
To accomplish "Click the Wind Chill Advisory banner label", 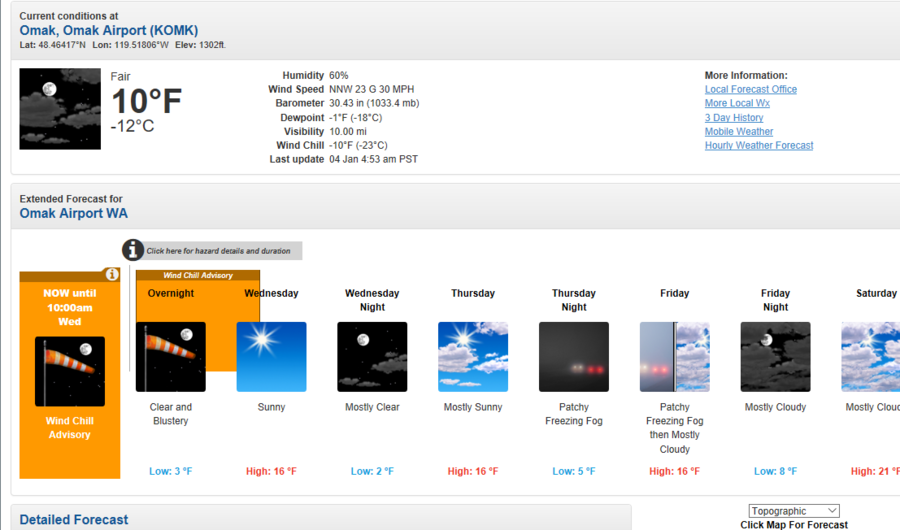I will tap(198, 275).
